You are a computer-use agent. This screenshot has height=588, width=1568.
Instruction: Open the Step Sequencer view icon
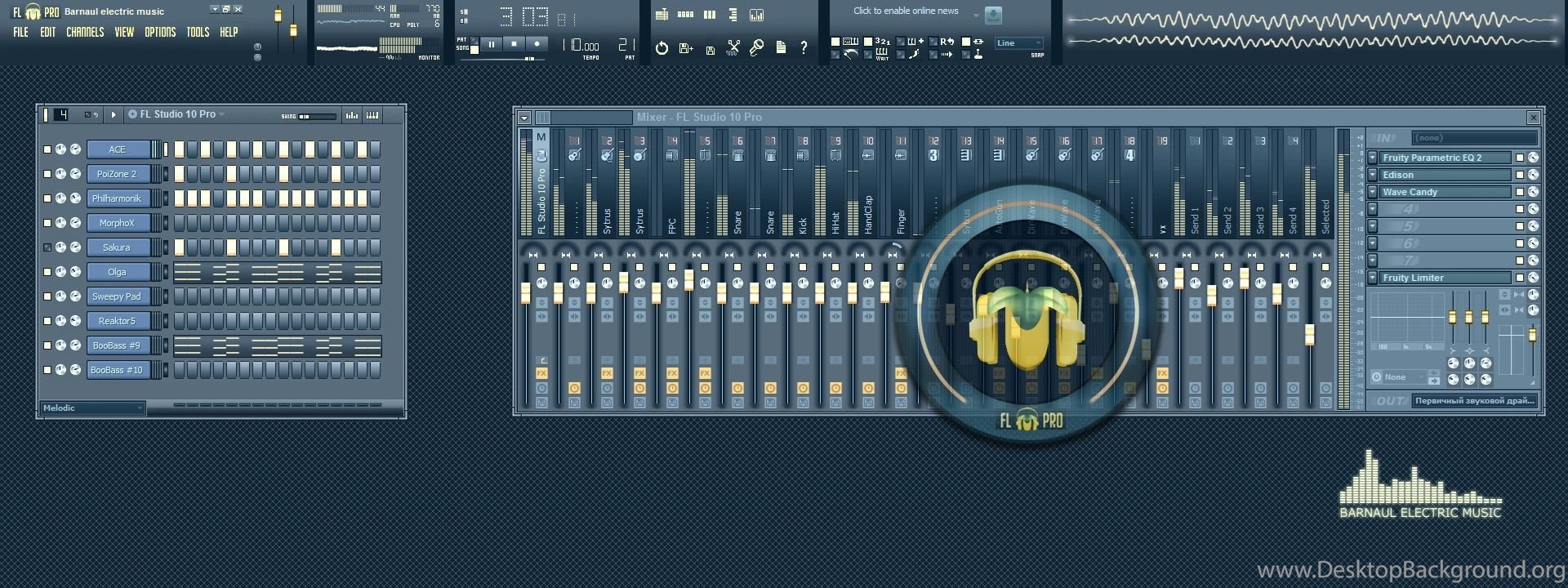point(686,15)
